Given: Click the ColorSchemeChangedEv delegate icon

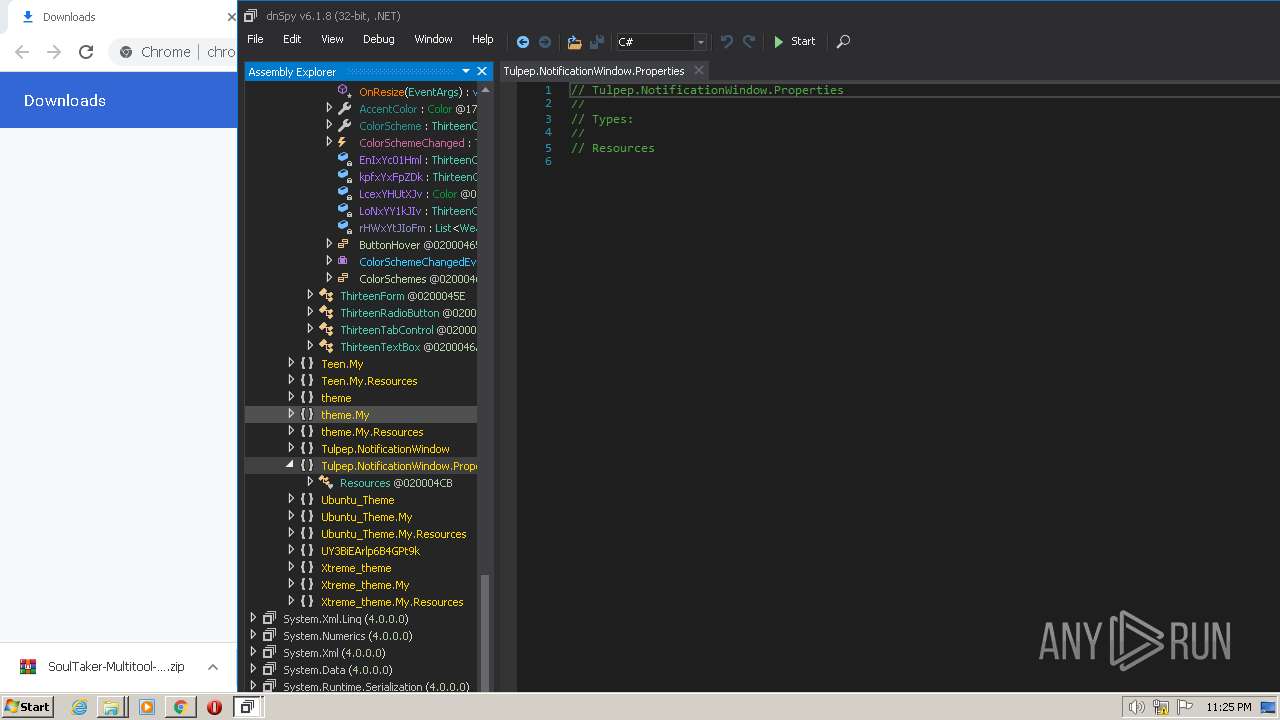Looking at the screenshot, I should pos(344,261).
